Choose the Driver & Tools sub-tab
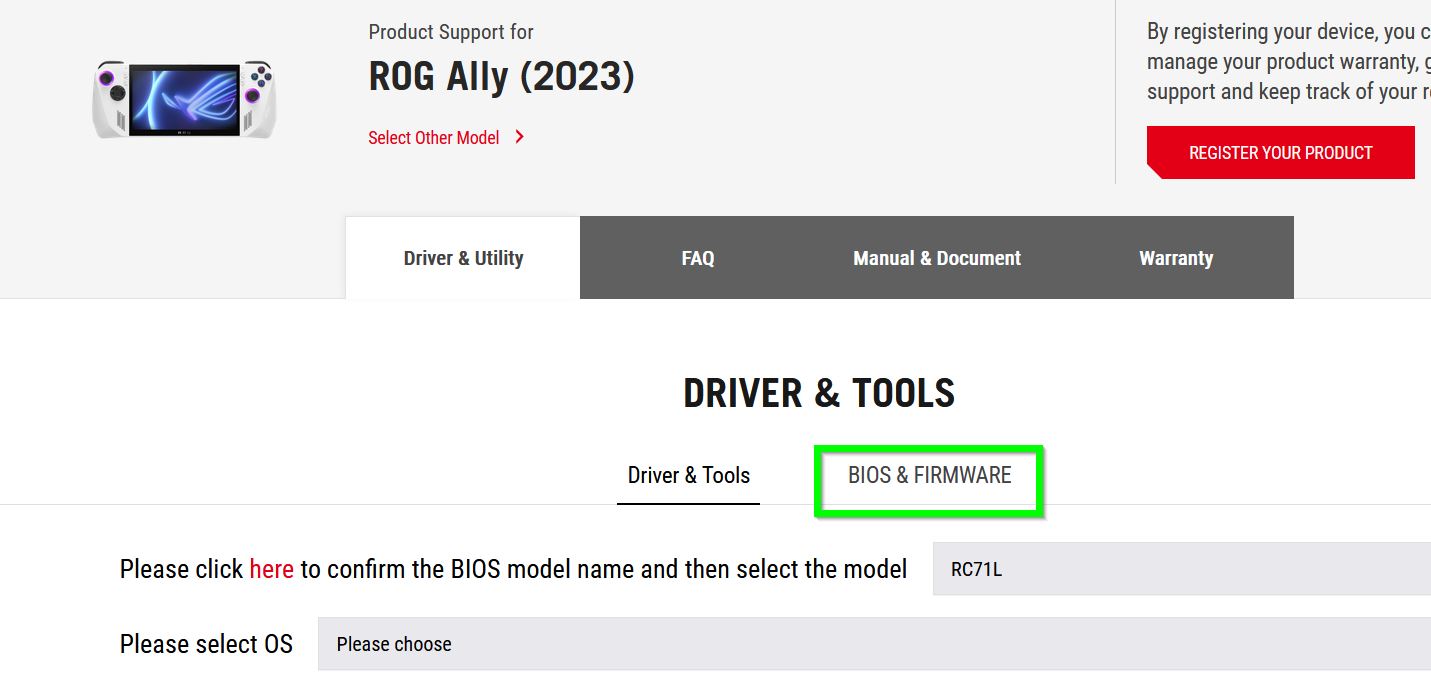The image size is (1431, 677). click(x=689, y=476)
